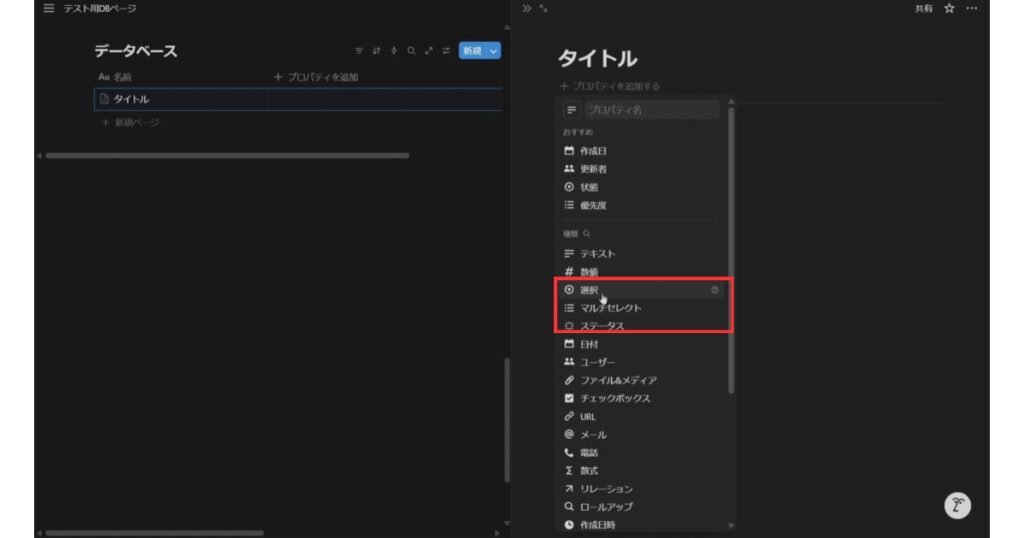Expand the 新規 button dropdown arrow
The image size is (1024, 538).
tap(493, 51)
